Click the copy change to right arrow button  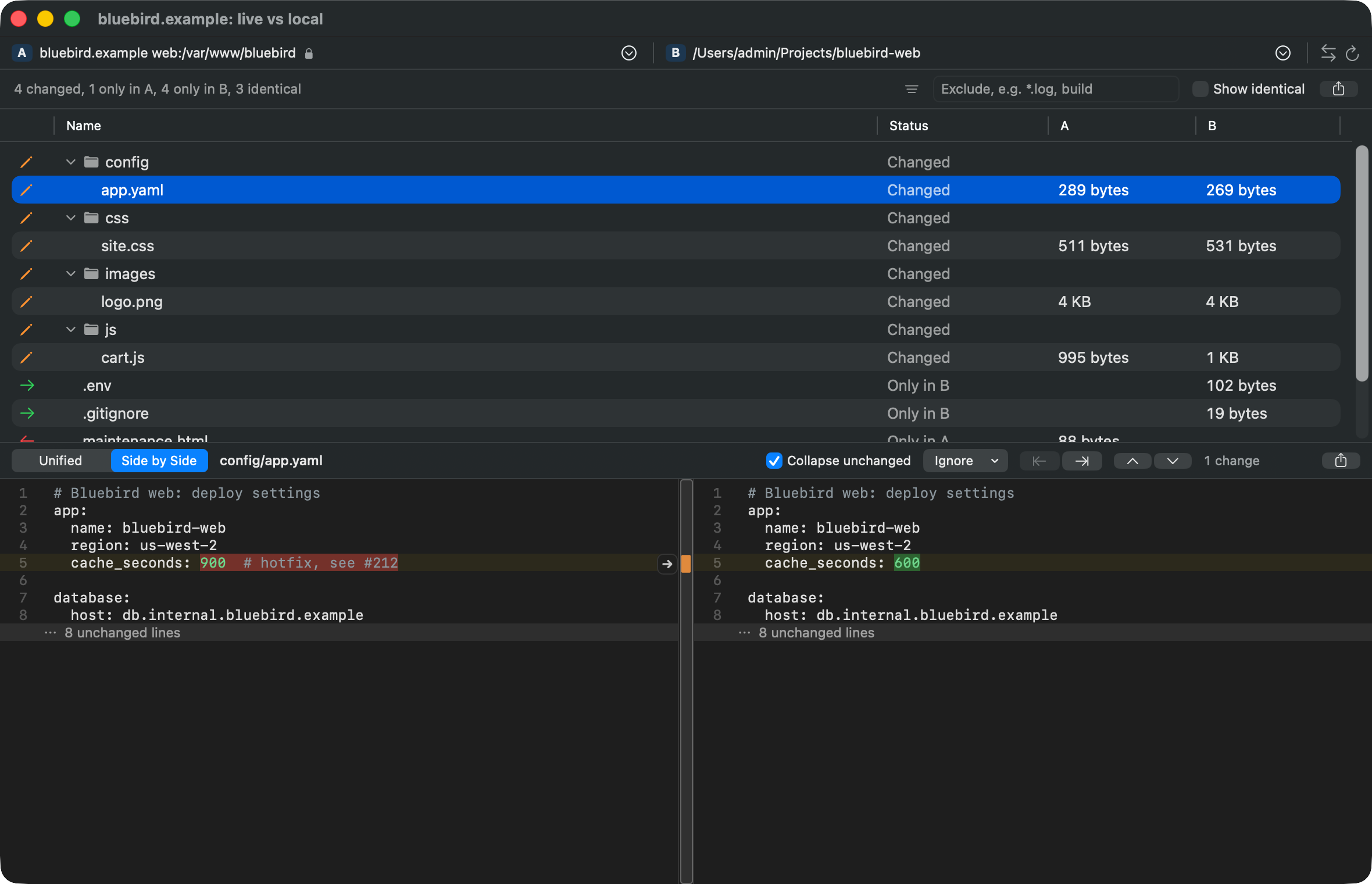click(1082, 461)
